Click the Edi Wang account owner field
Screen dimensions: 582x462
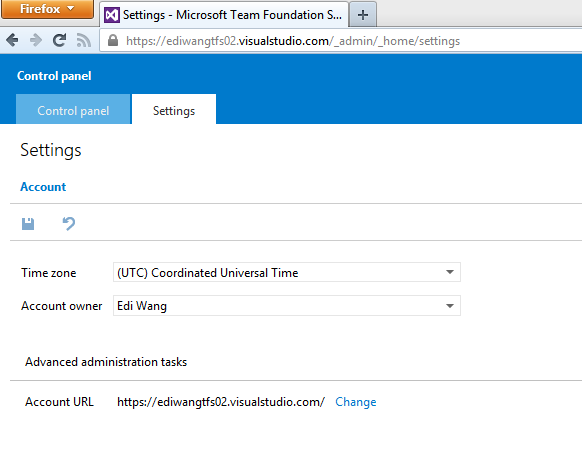(287, 306)
